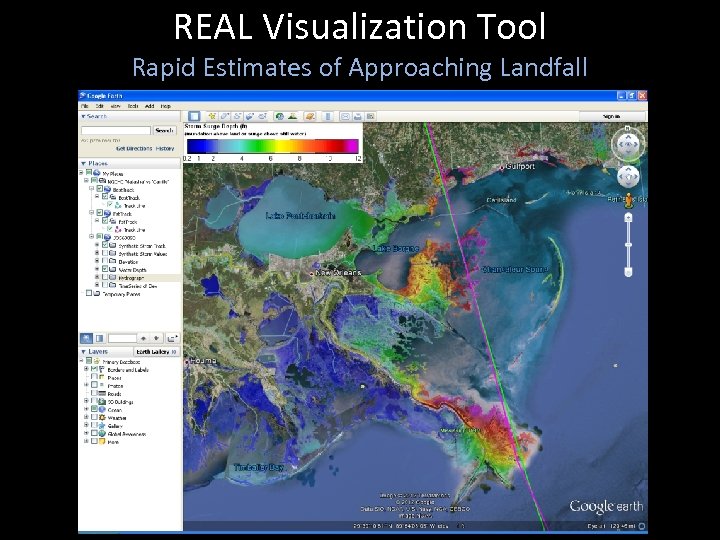
Task: Collapse the Layers panel triangle
Action: [x=84, y=352]
